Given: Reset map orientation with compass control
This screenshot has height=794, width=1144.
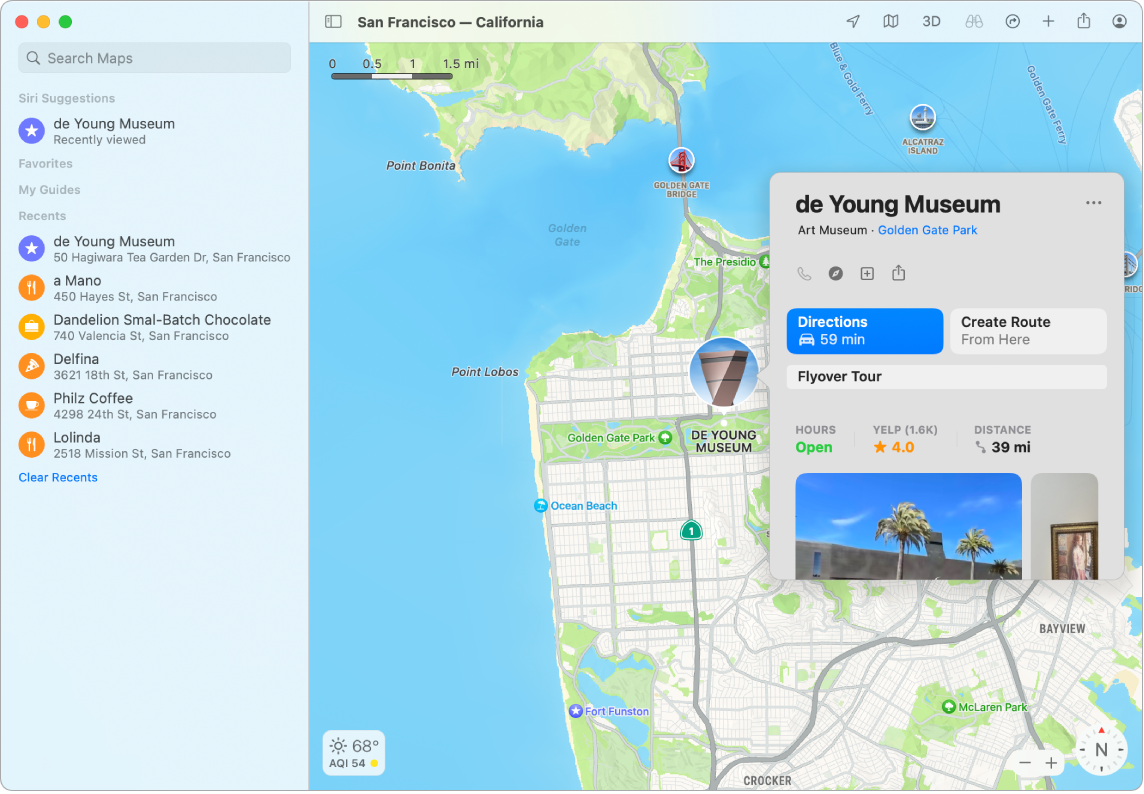Looking at the screenshot, I should (1102, 748).
